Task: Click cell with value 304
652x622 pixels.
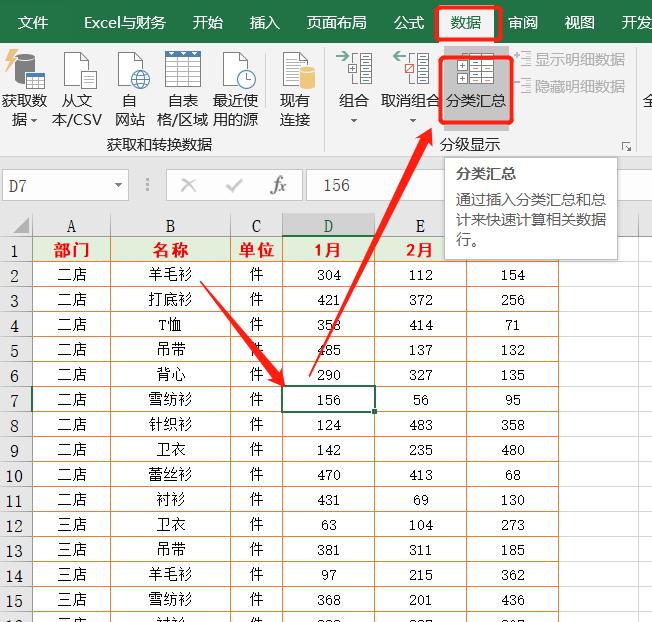Action: pos(328,274)
